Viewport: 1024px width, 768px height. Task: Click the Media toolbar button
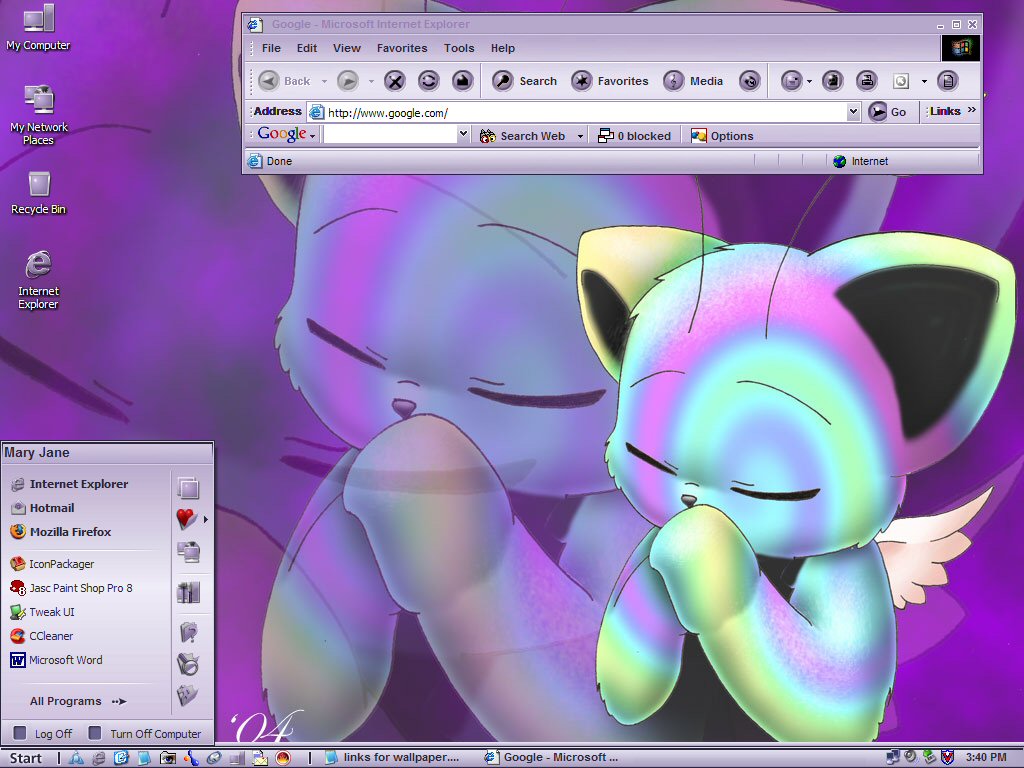(693, 81)
